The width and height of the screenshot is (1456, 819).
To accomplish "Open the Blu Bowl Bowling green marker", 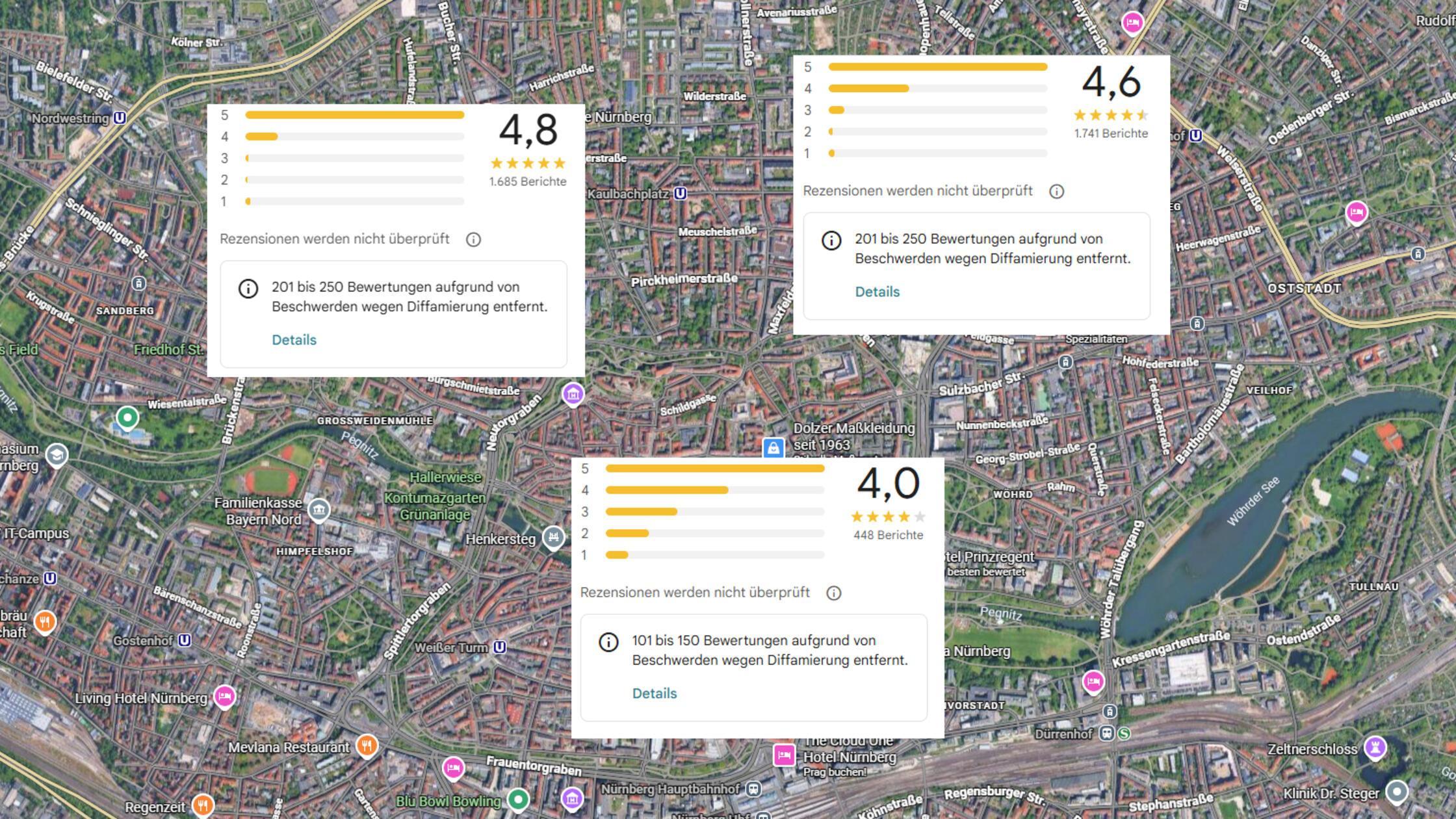I will click(x=518, y=799).
